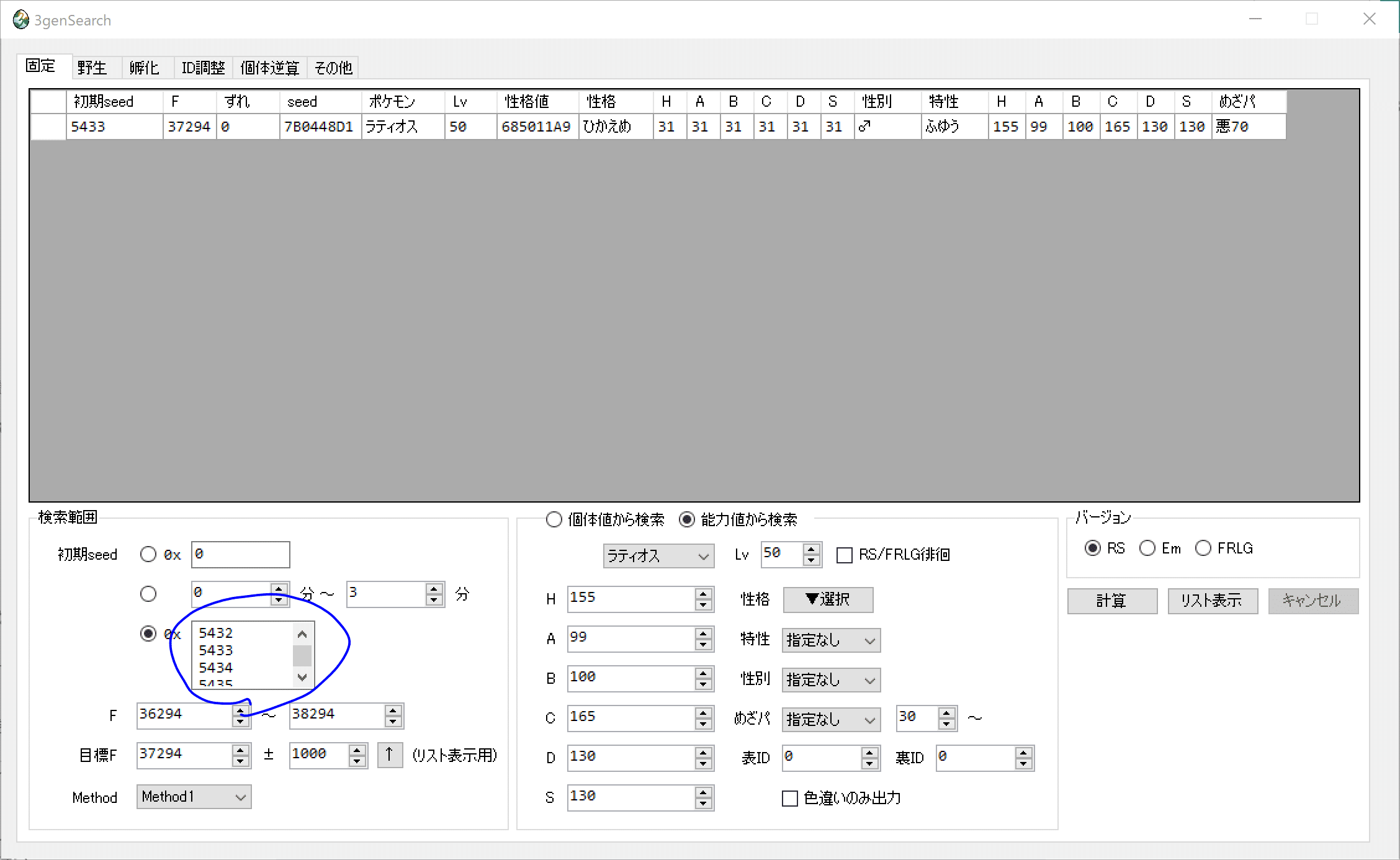The image size is (1400, 860).
Task: Click the 性格値 column header
Action: coord(537,102)
